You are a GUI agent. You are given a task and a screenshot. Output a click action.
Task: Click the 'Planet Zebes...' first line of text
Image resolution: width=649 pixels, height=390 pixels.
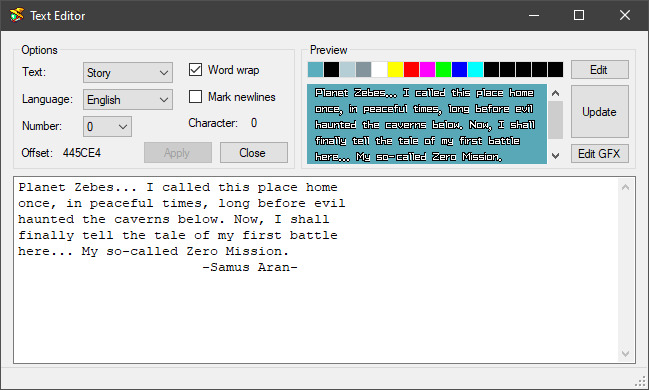tap(178, 187)
